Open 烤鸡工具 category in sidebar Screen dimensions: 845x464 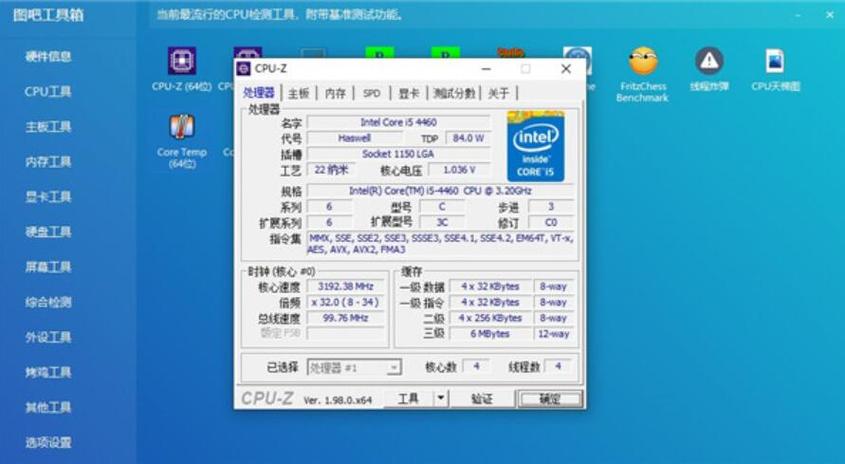[48, 372]
